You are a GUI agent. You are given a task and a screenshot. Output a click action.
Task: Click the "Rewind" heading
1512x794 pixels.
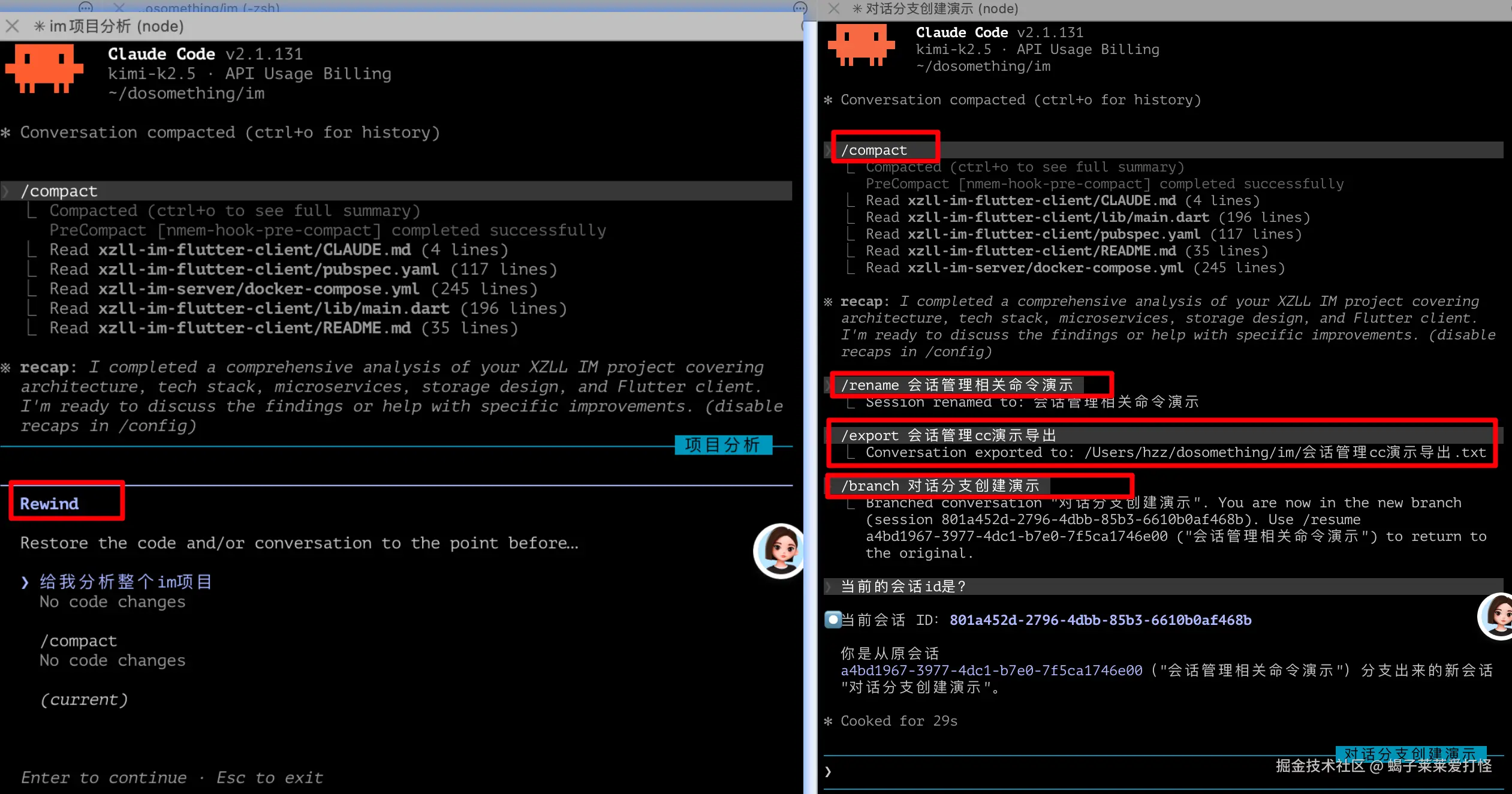(49, 503)
